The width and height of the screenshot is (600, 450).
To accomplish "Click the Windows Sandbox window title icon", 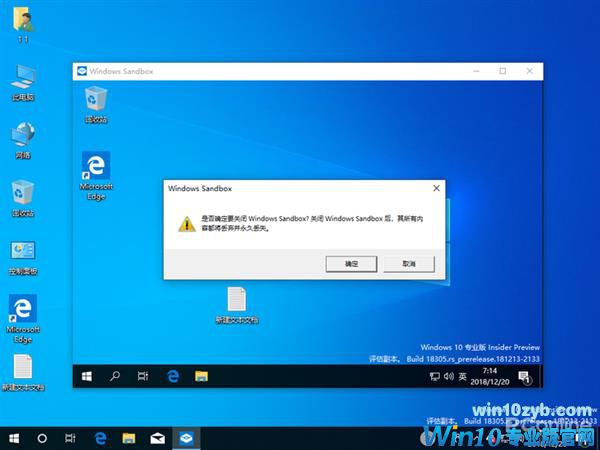I will click(x=82, y=71).
